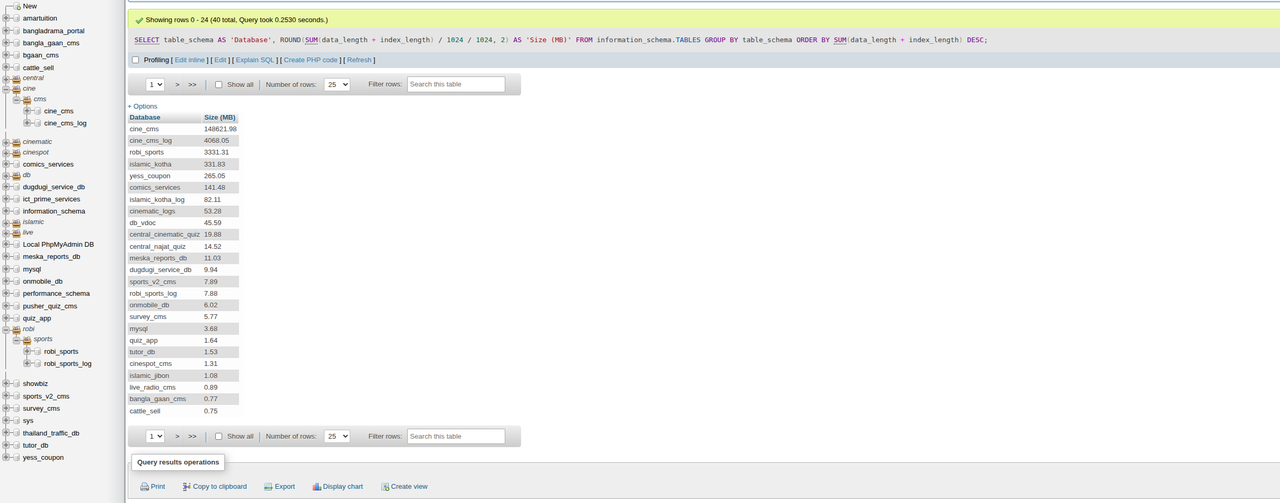Click the Export link
The image size is (1280, 503).
pos(285,487)
